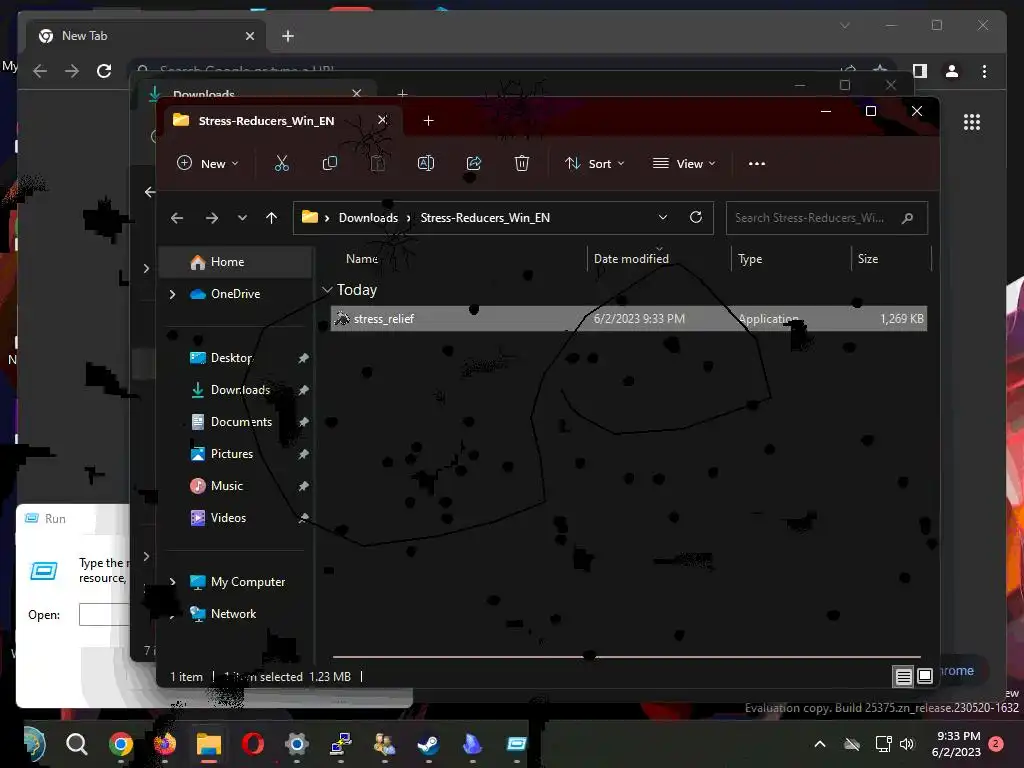The width and height of the screenshot is (1024, 768).
Task: Open Videos in the navigation pane
Action: [x=228, y=518]
